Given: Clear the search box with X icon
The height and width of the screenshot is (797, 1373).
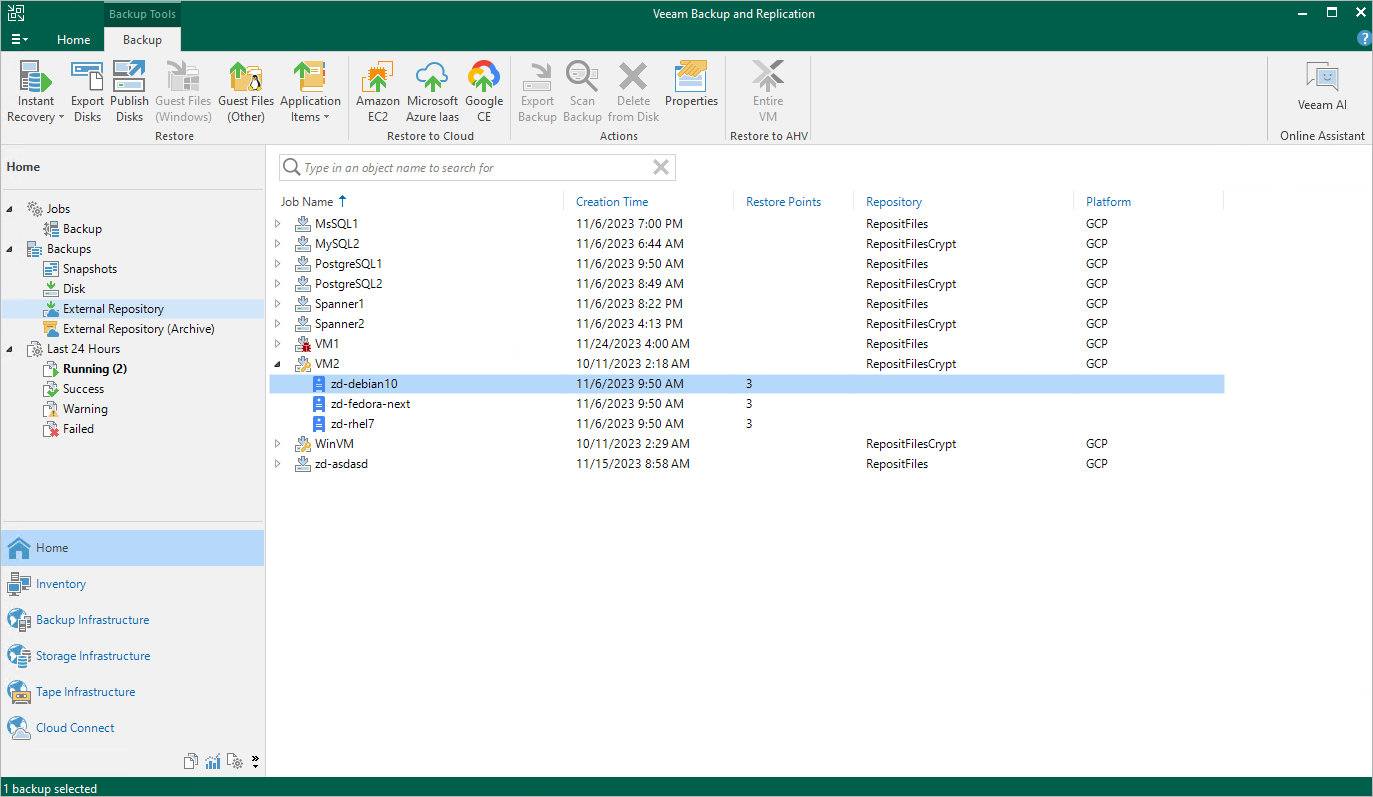Looking at the screenshot, I should point(661,167).
